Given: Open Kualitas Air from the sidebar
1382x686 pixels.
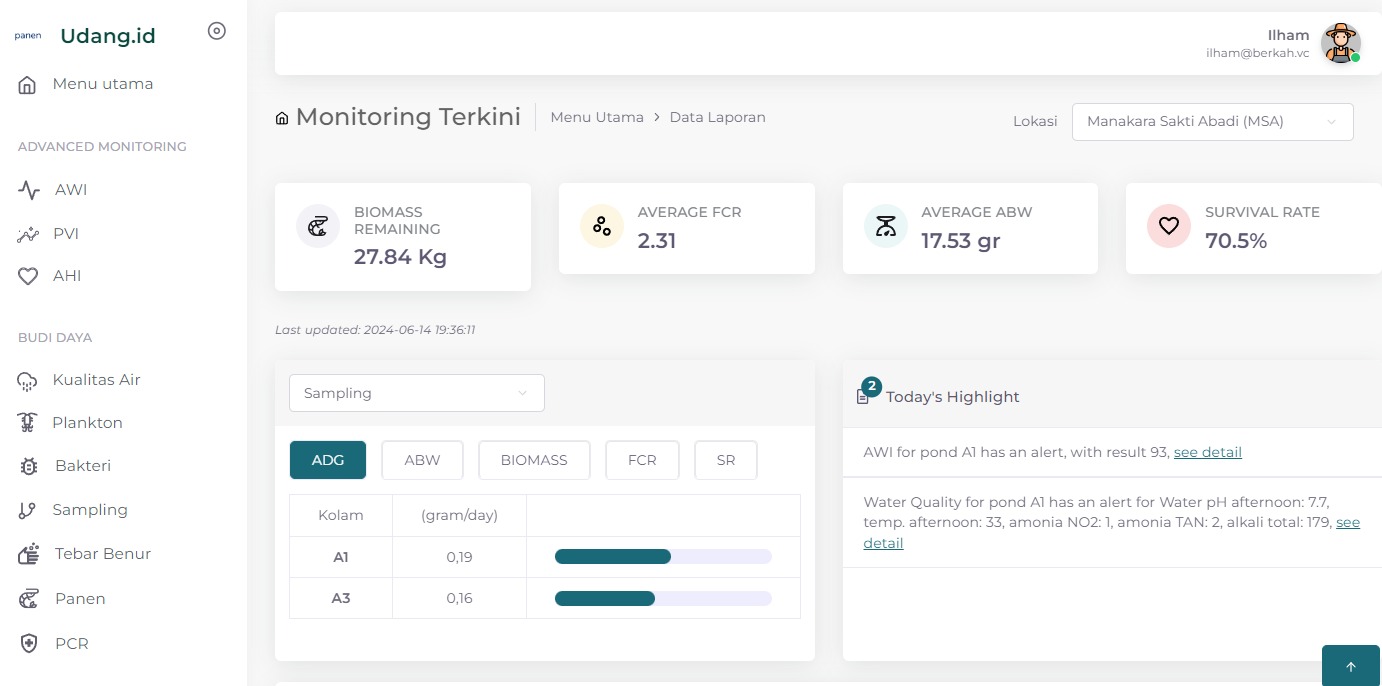Looking at the screenshot, I should (x=96, y=380).
